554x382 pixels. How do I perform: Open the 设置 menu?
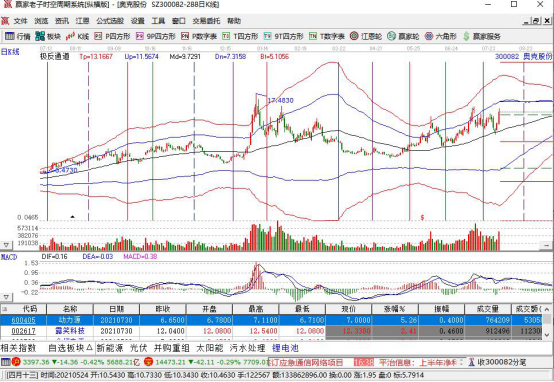coord(137,21)
